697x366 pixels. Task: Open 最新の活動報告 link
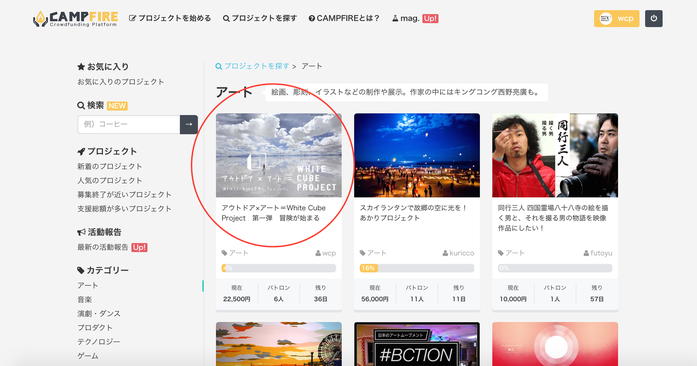click(103, 247)
